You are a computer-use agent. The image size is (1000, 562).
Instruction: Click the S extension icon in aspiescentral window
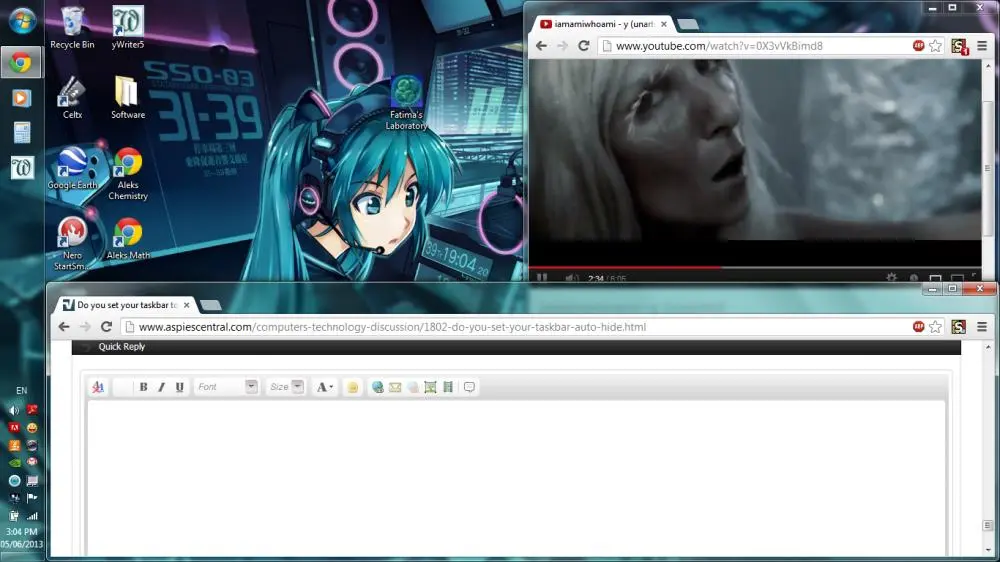coord(959,327)
